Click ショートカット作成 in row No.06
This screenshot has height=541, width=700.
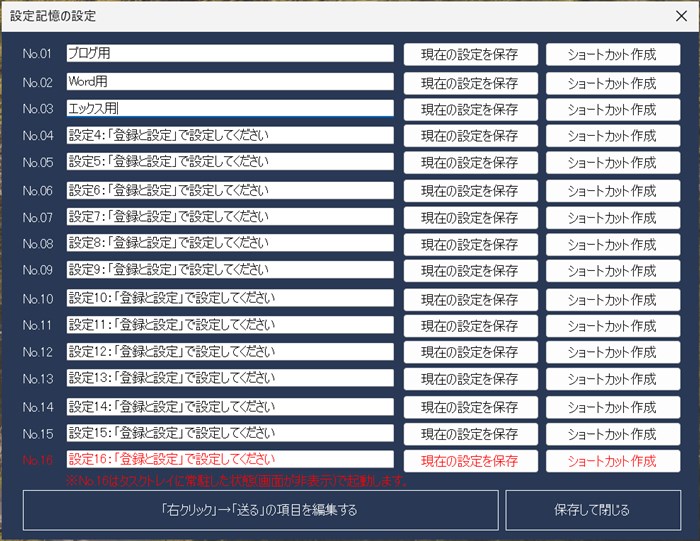613,191
